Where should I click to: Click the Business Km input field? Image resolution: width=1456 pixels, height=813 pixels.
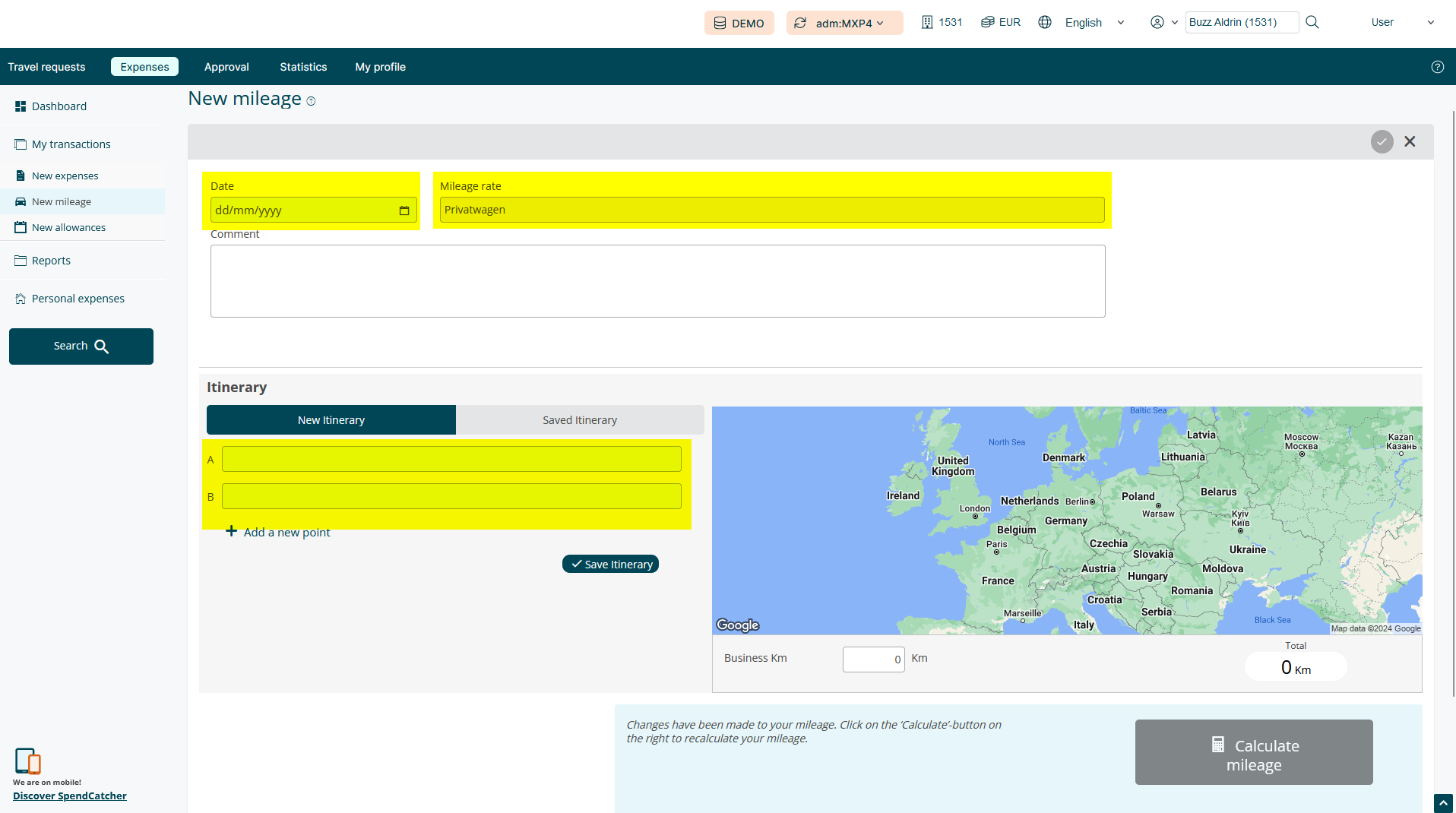pyautogui.click(x=873, y=659)
